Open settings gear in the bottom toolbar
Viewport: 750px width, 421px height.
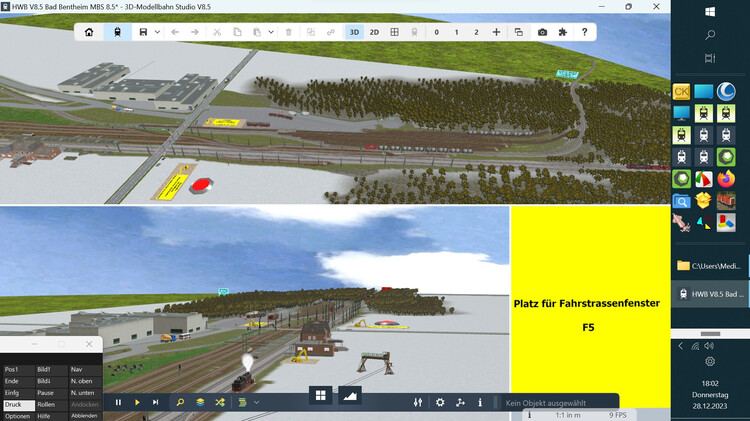click(x=440, y=402)
